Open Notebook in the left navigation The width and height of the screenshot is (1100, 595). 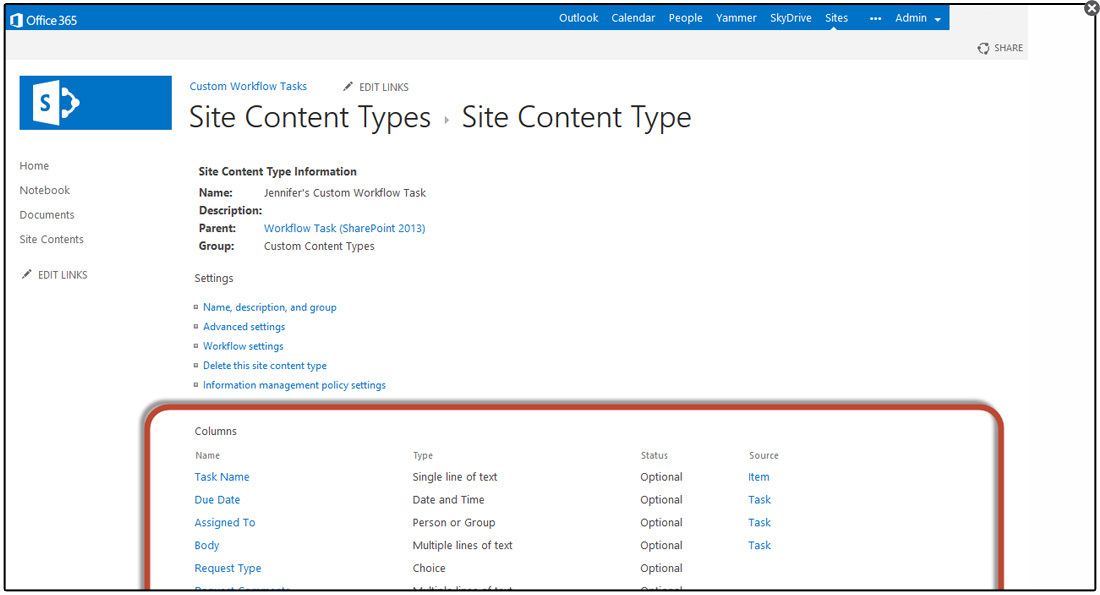(45, 190)
